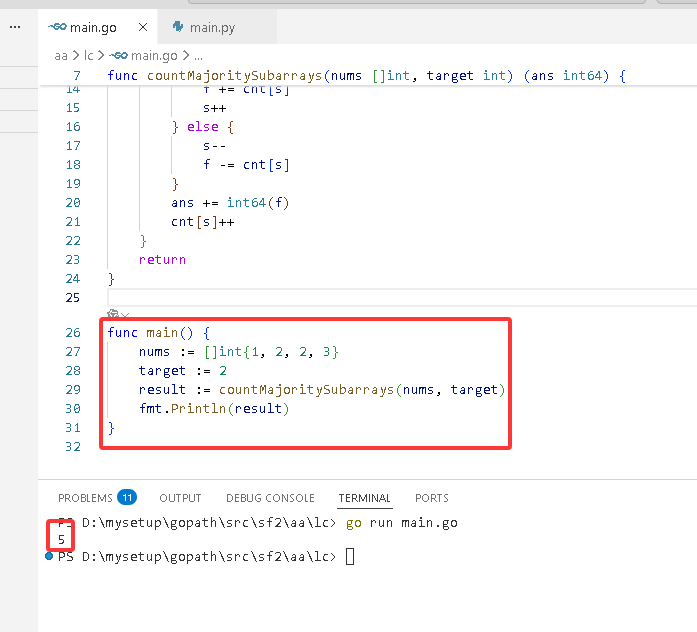Click 'ans += int64(f)' on line 20
697x632 pixels.
[230, 203]
